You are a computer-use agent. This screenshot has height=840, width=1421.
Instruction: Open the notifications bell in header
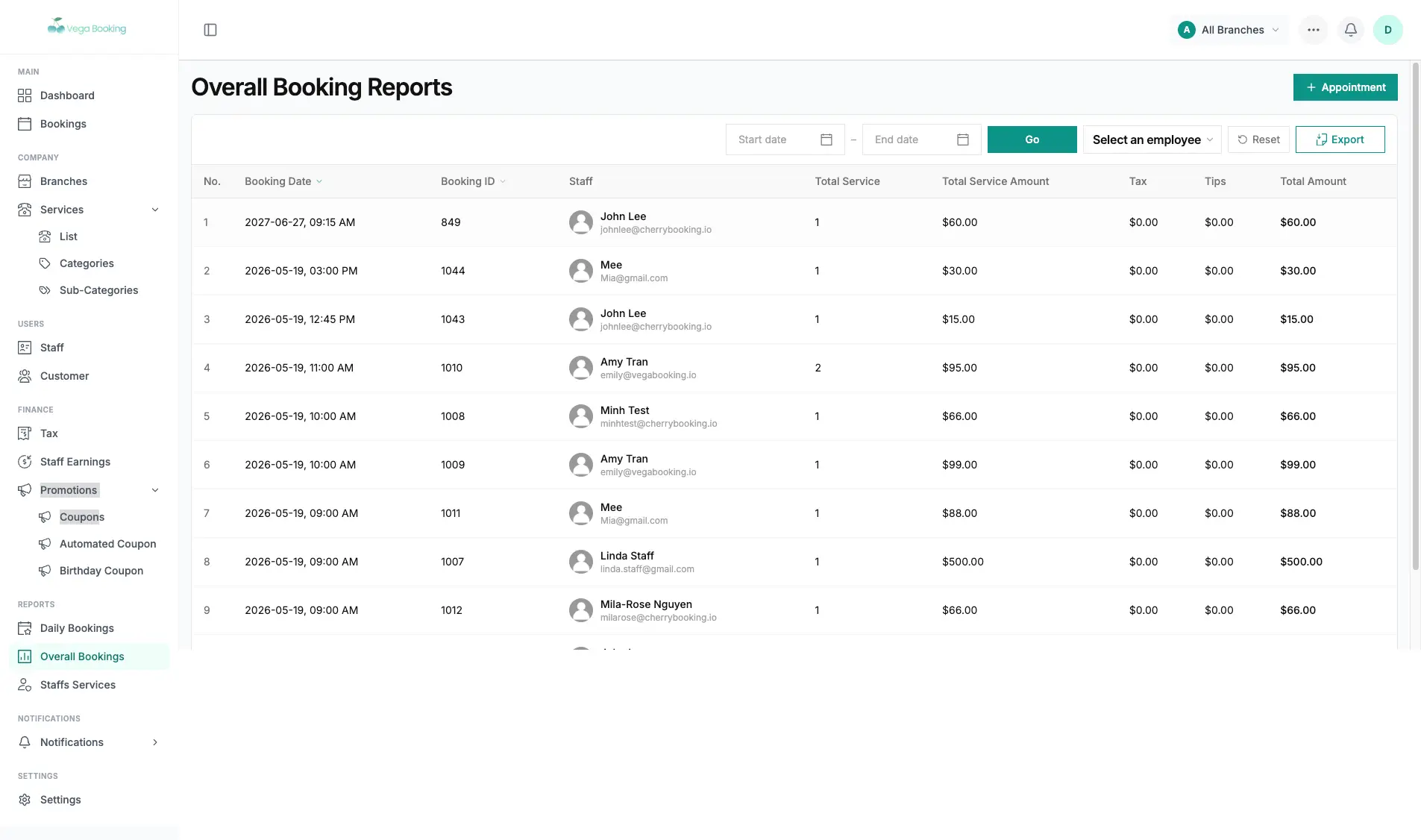[x=1351, y=30]
